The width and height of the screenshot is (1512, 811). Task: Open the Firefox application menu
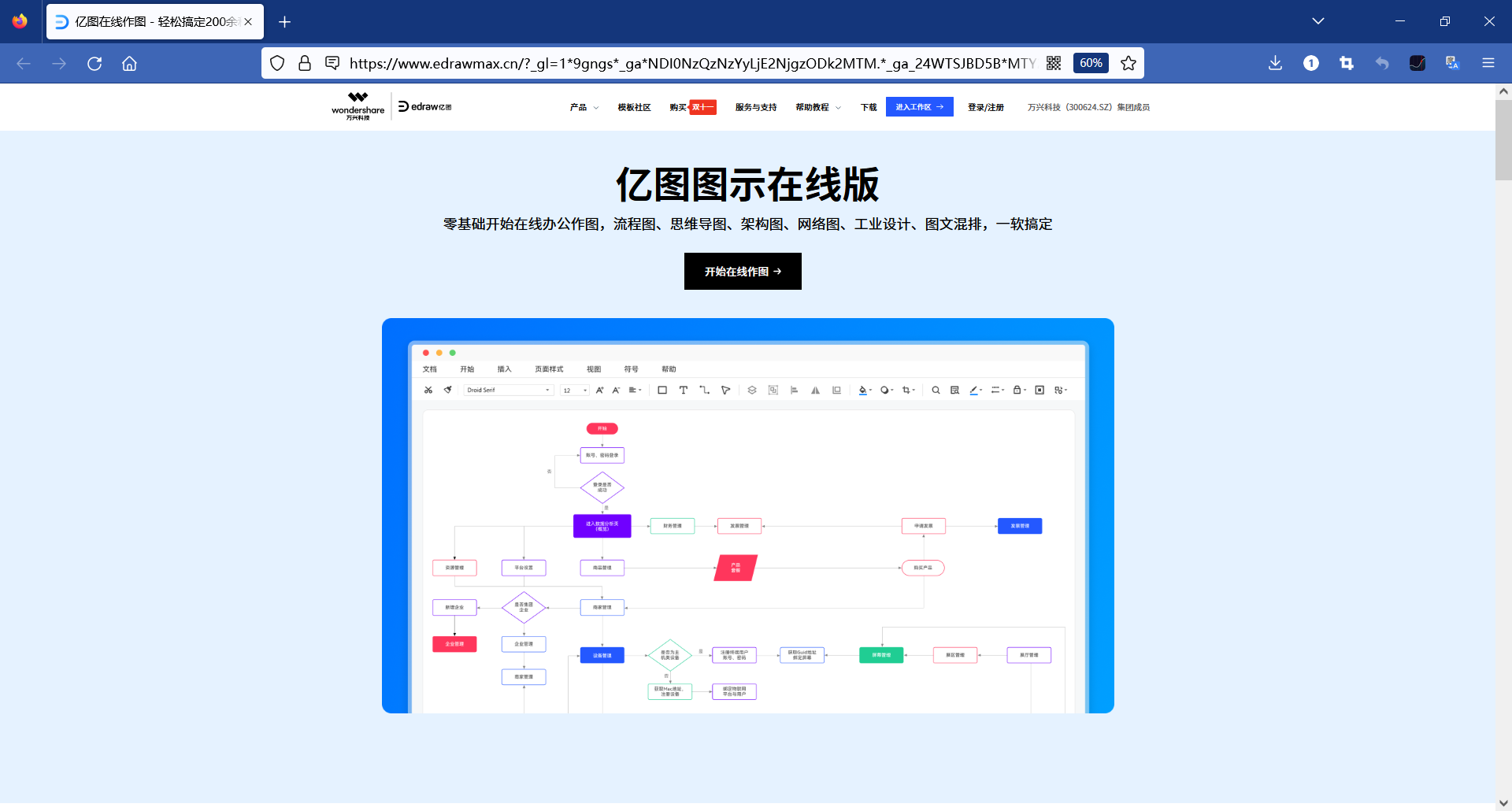1488,63
